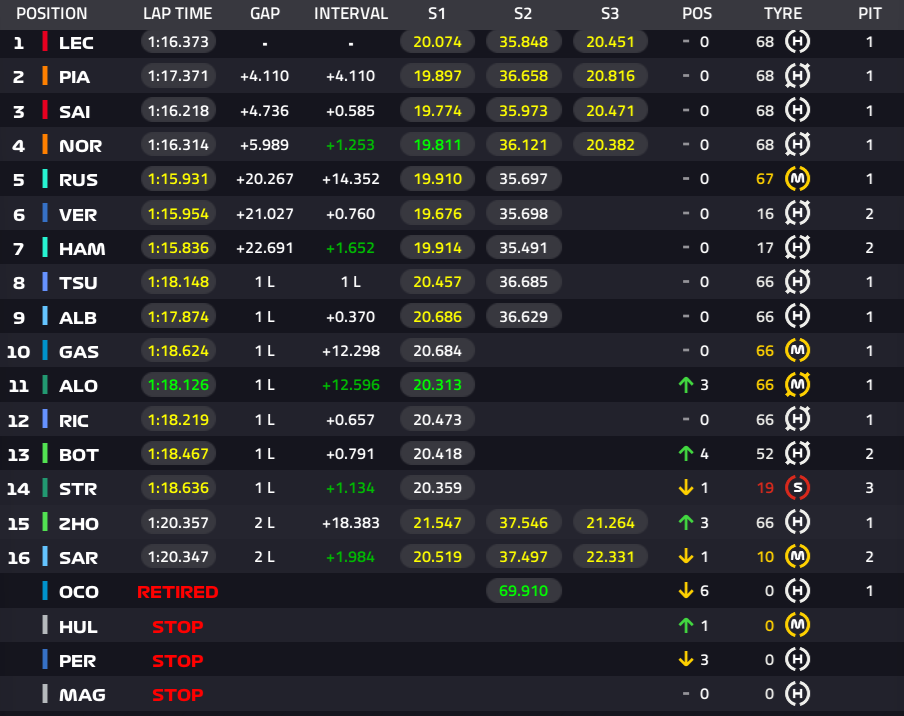Click the STOP status for HUL
The image size is (904, 716).
178,627
